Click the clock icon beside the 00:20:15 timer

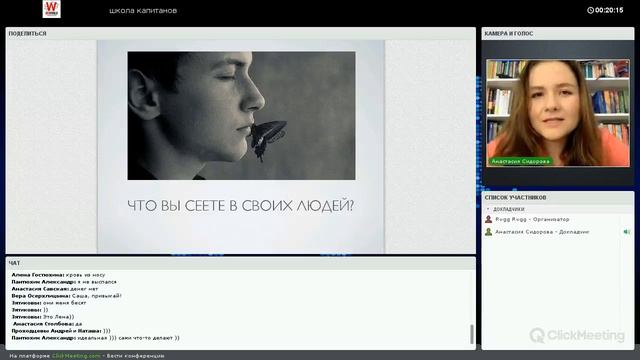[x=590, y=10]
